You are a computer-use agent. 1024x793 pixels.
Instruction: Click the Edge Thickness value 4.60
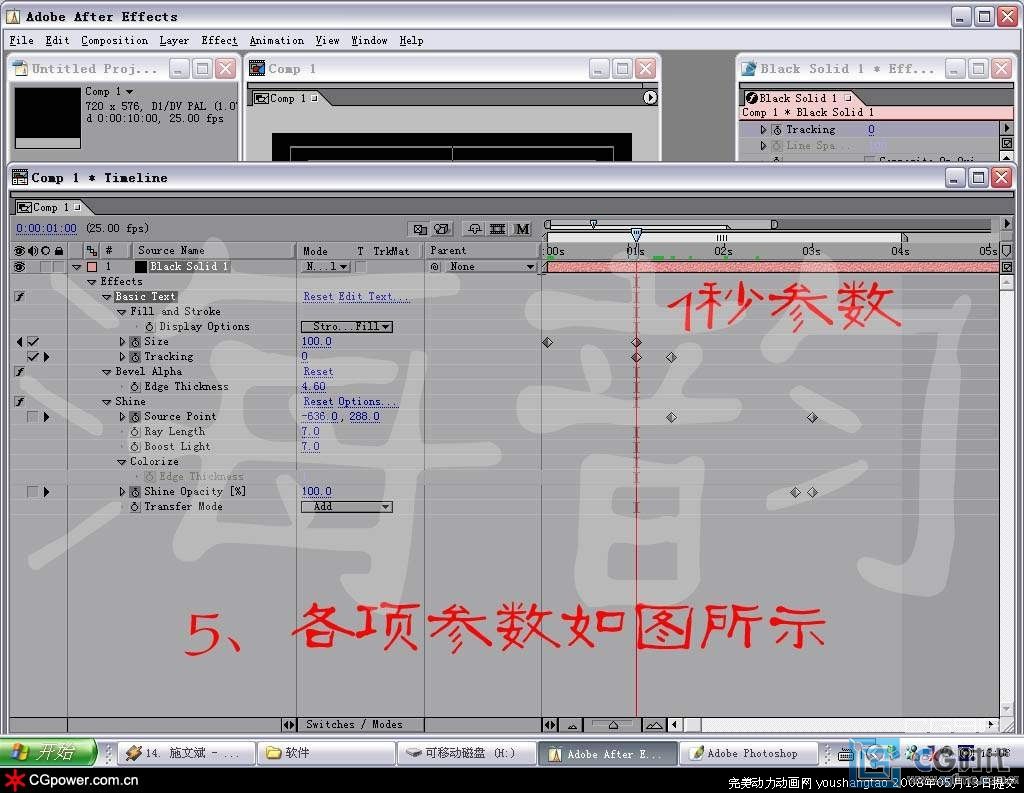point(313,387)
